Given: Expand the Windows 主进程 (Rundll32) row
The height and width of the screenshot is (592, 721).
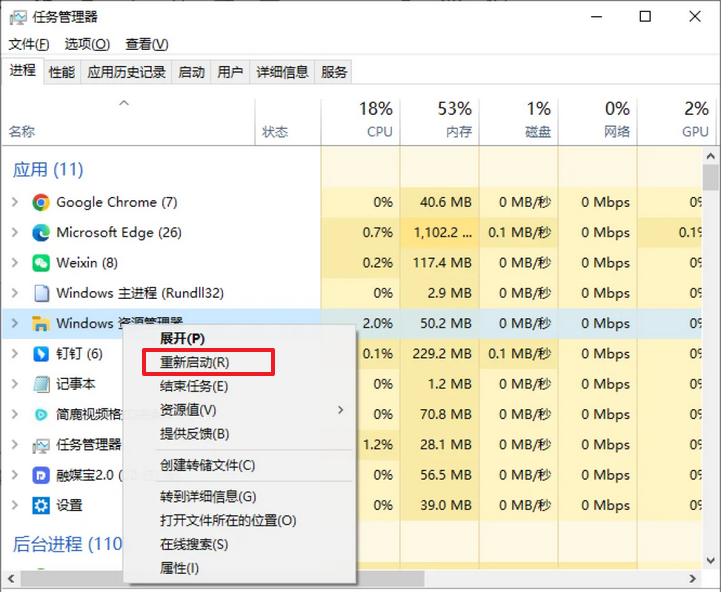Looking at the screenshot, I should (15, 293).
